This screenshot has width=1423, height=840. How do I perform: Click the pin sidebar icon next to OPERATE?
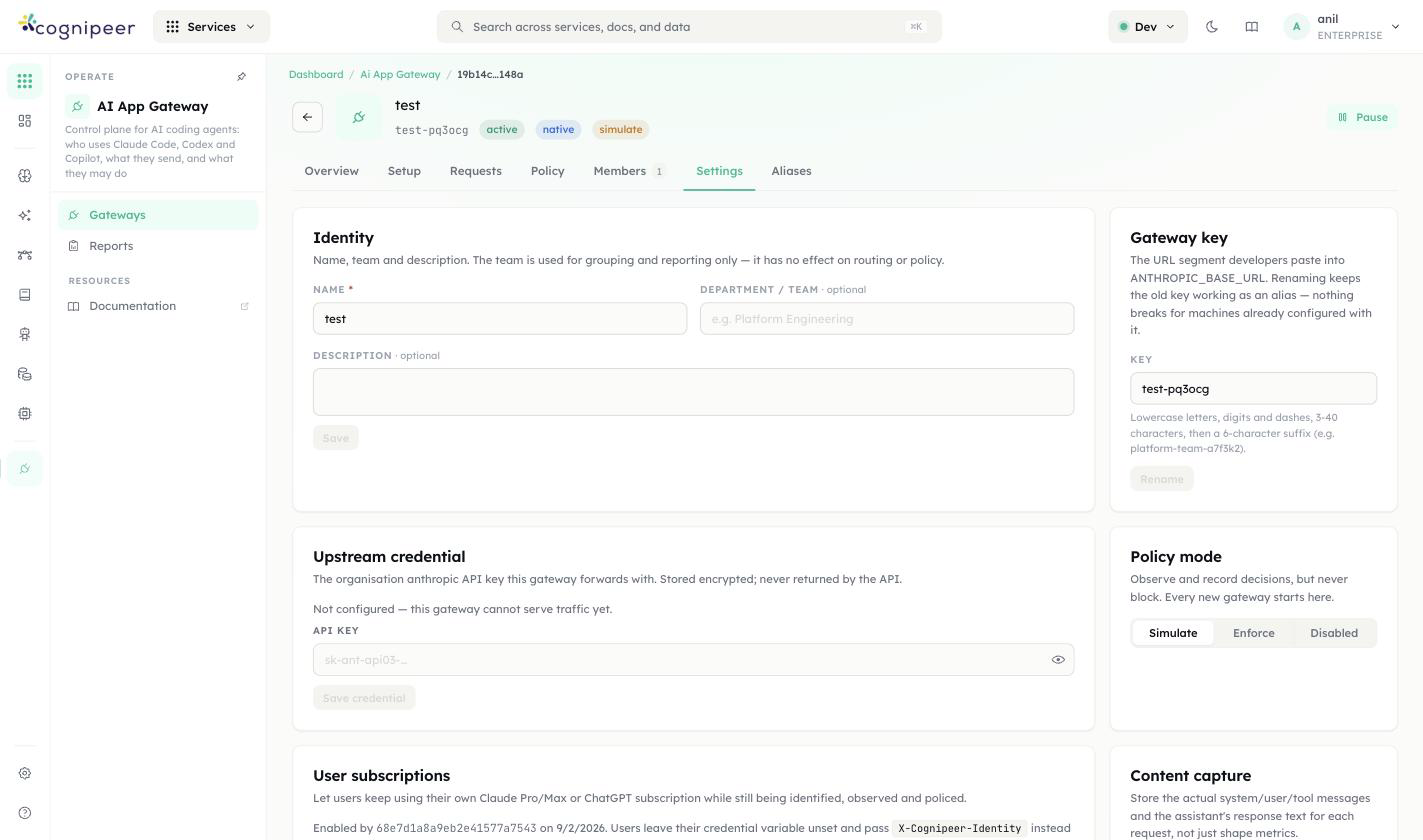pyautogui.click(x=241, y=76)
